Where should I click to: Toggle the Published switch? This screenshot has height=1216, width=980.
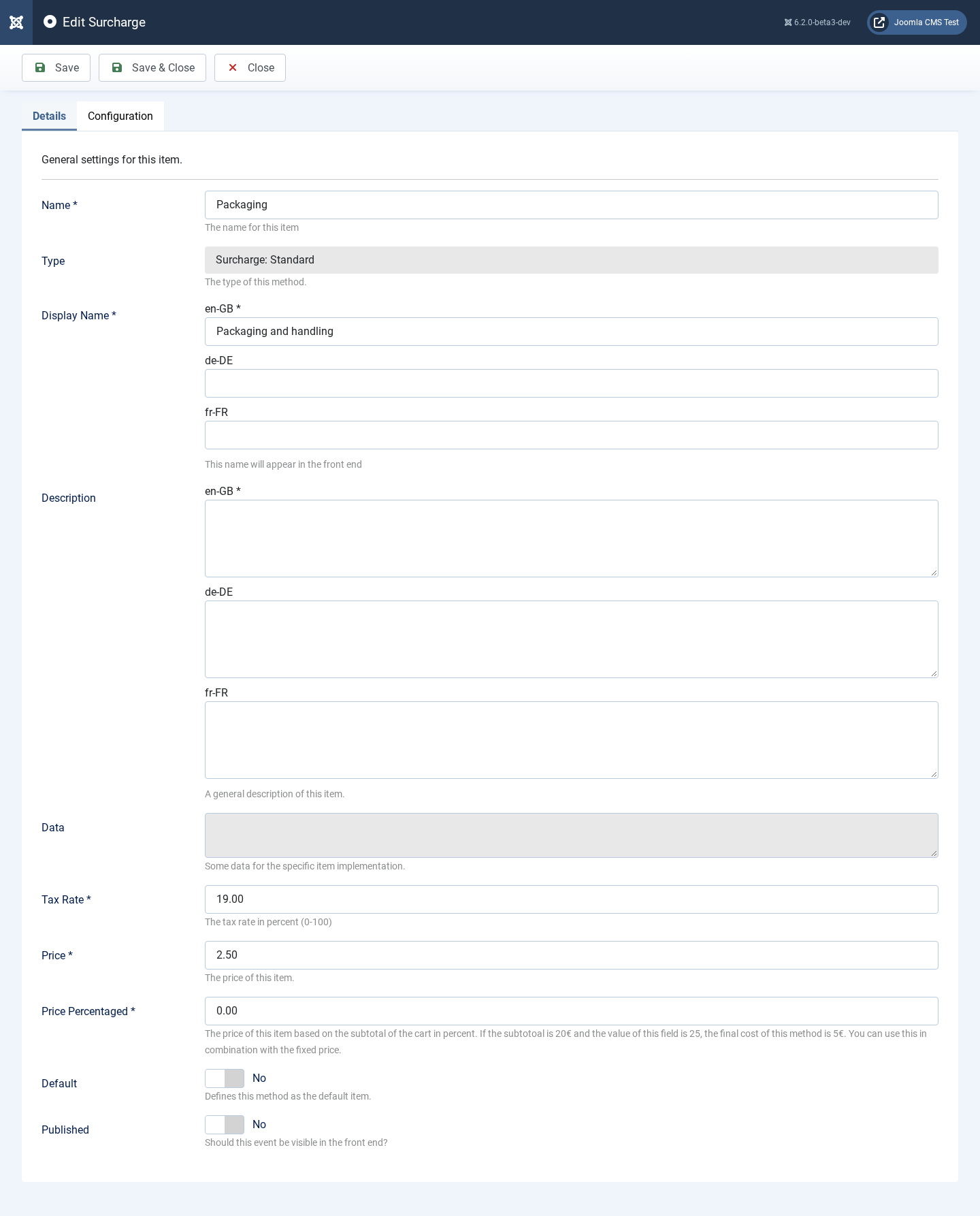(x=225, y=1125)
